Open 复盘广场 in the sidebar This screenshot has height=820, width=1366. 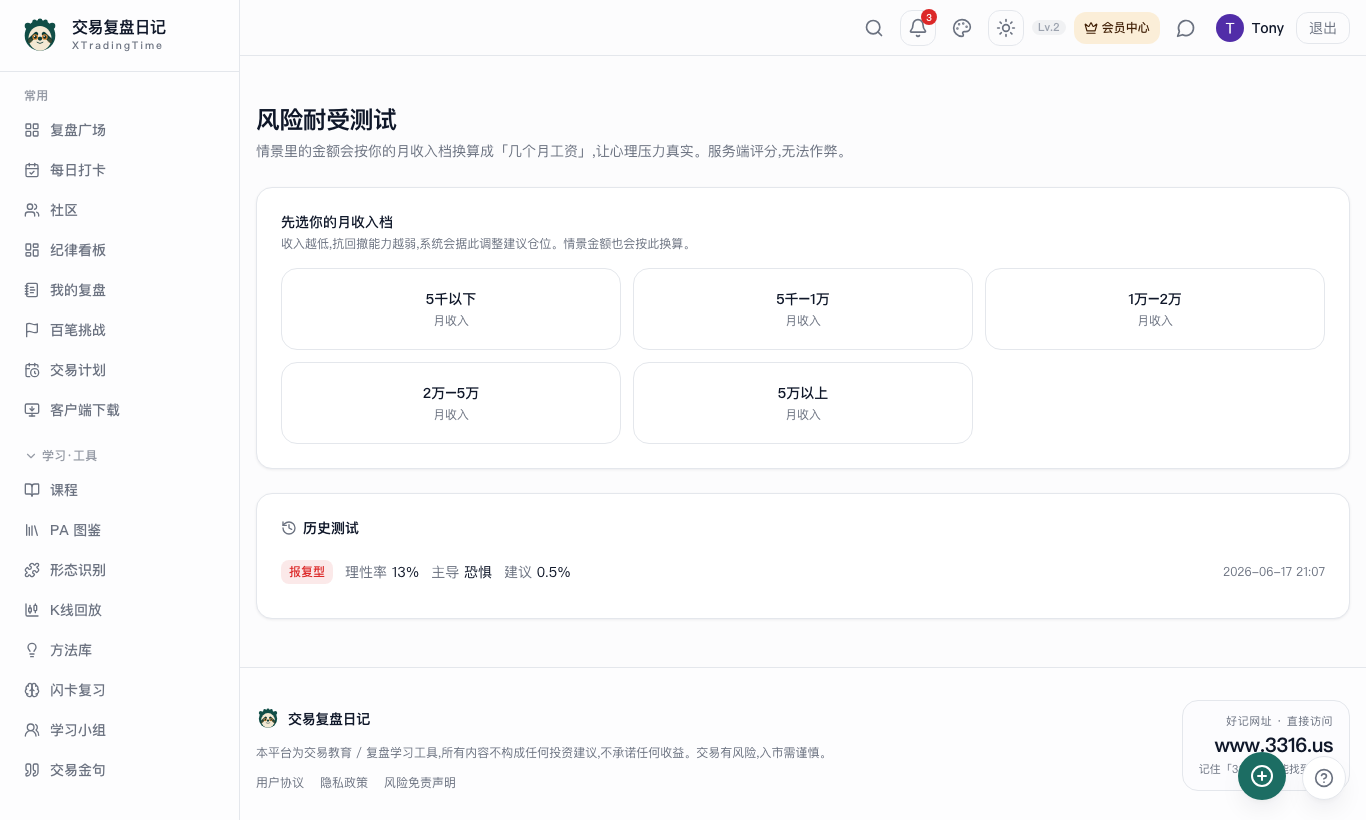pyautogui.click(x=119, y=130)
